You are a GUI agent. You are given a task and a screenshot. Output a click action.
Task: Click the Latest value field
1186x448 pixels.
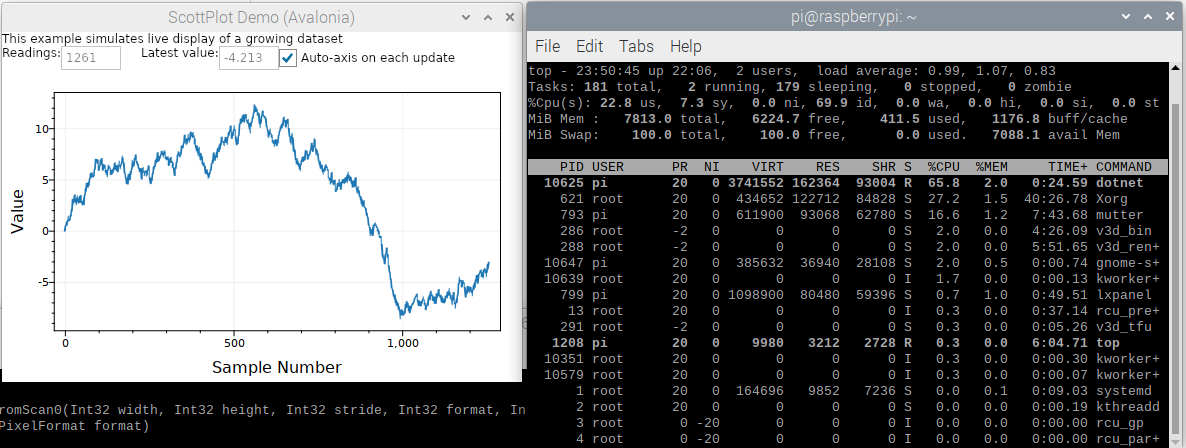pos(249,58)
